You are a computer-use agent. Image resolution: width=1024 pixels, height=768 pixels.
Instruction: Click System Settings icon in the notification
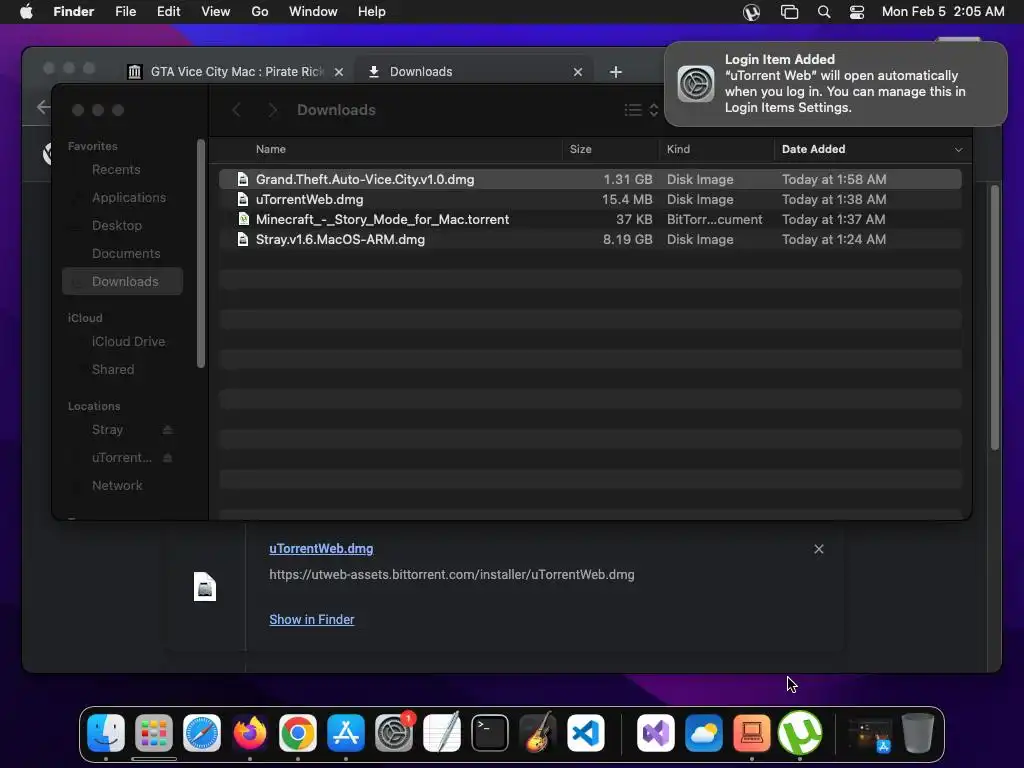[696, 84]
